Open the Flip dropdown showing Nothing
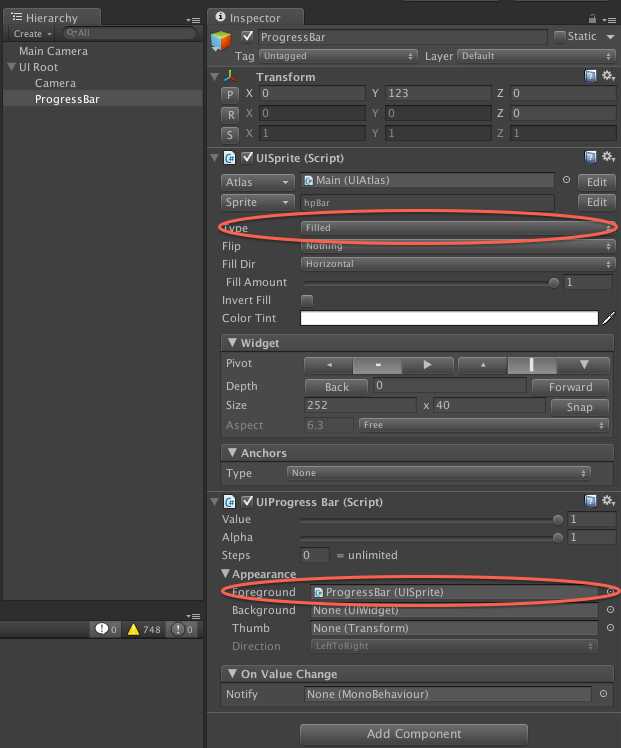621x748 pixels. point(458,246)
